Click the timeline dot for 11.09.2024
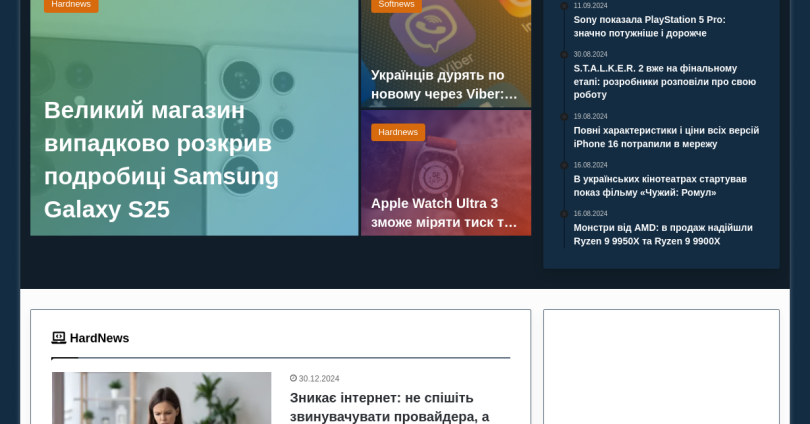 click(x=564, y=6)
